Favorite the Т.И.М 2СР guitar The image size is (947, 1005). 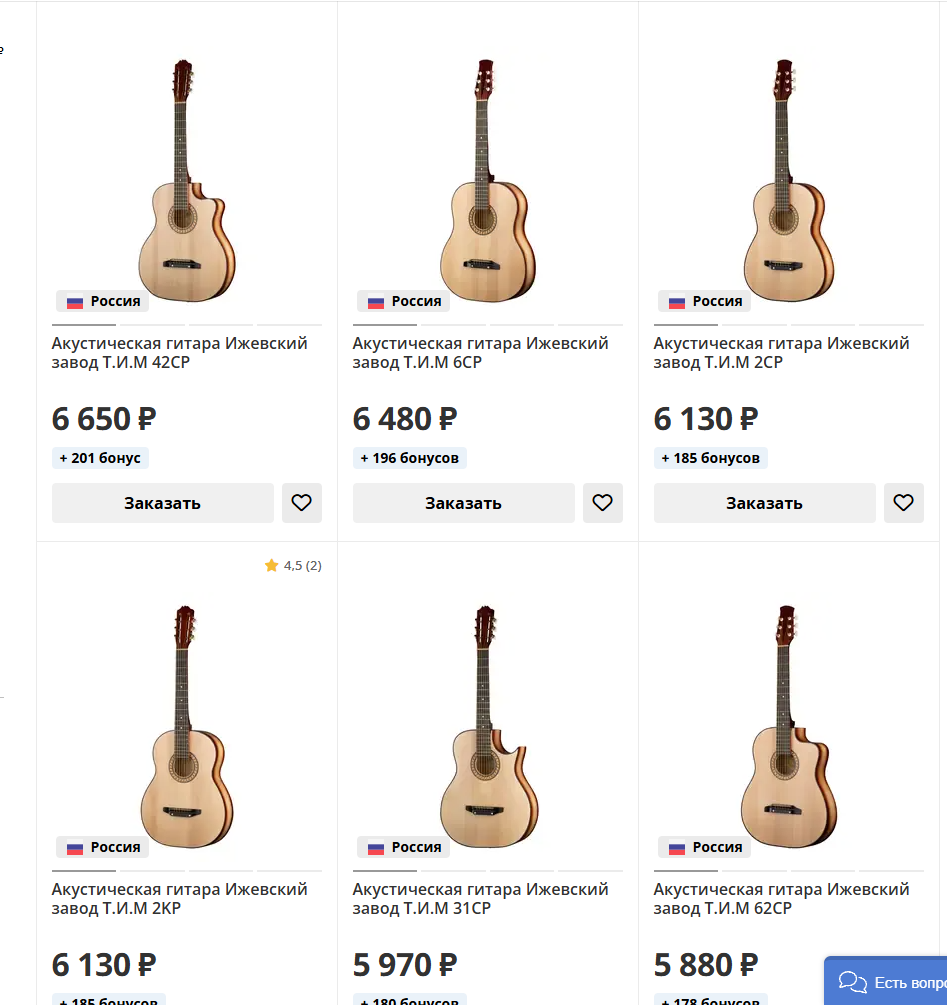tap(904, 503)
